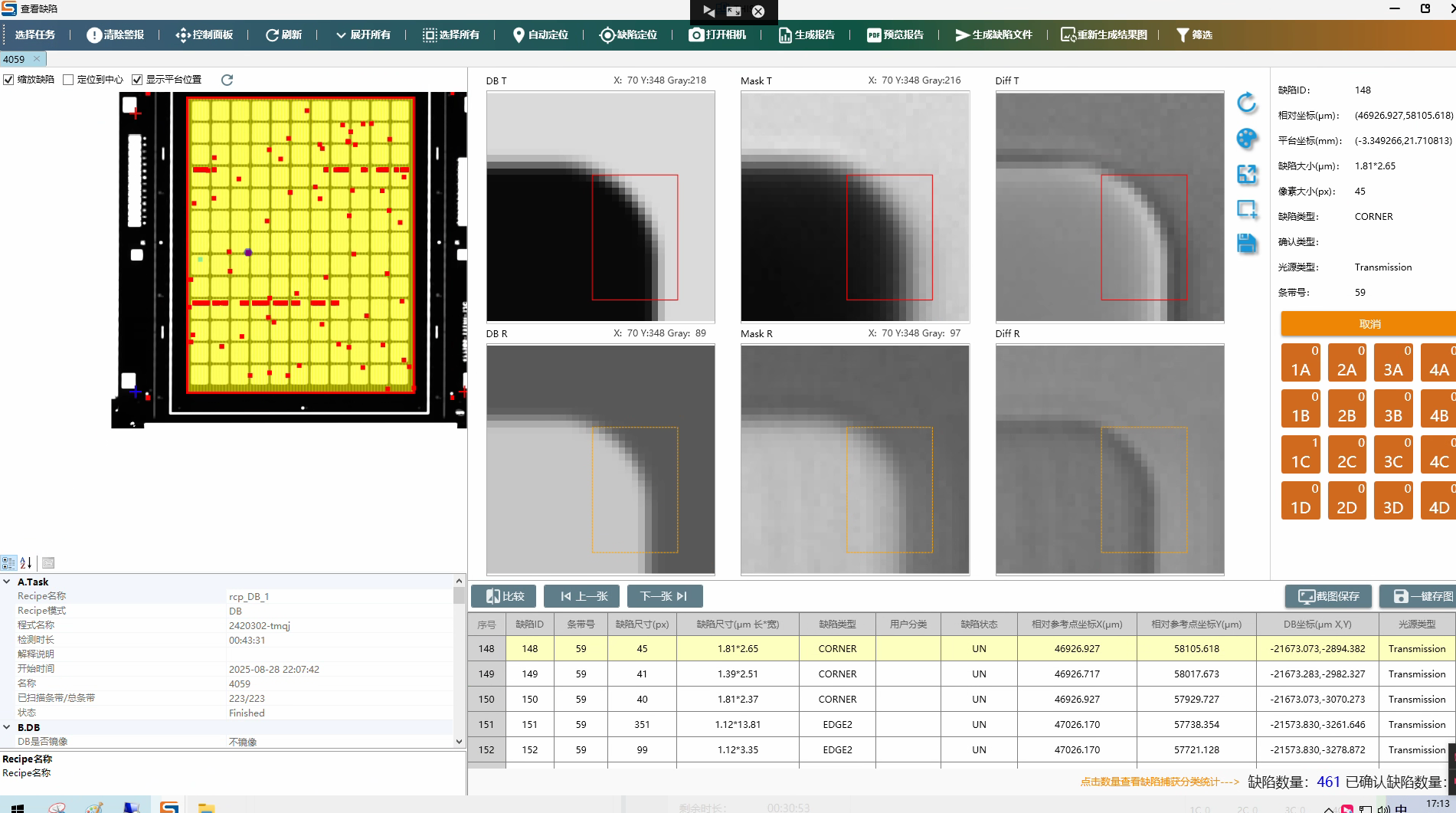Screen dimensions: 1456x813
Task: Click the rotate/refresh icon beside Diff T image
Action: [x=1247, y=103]
